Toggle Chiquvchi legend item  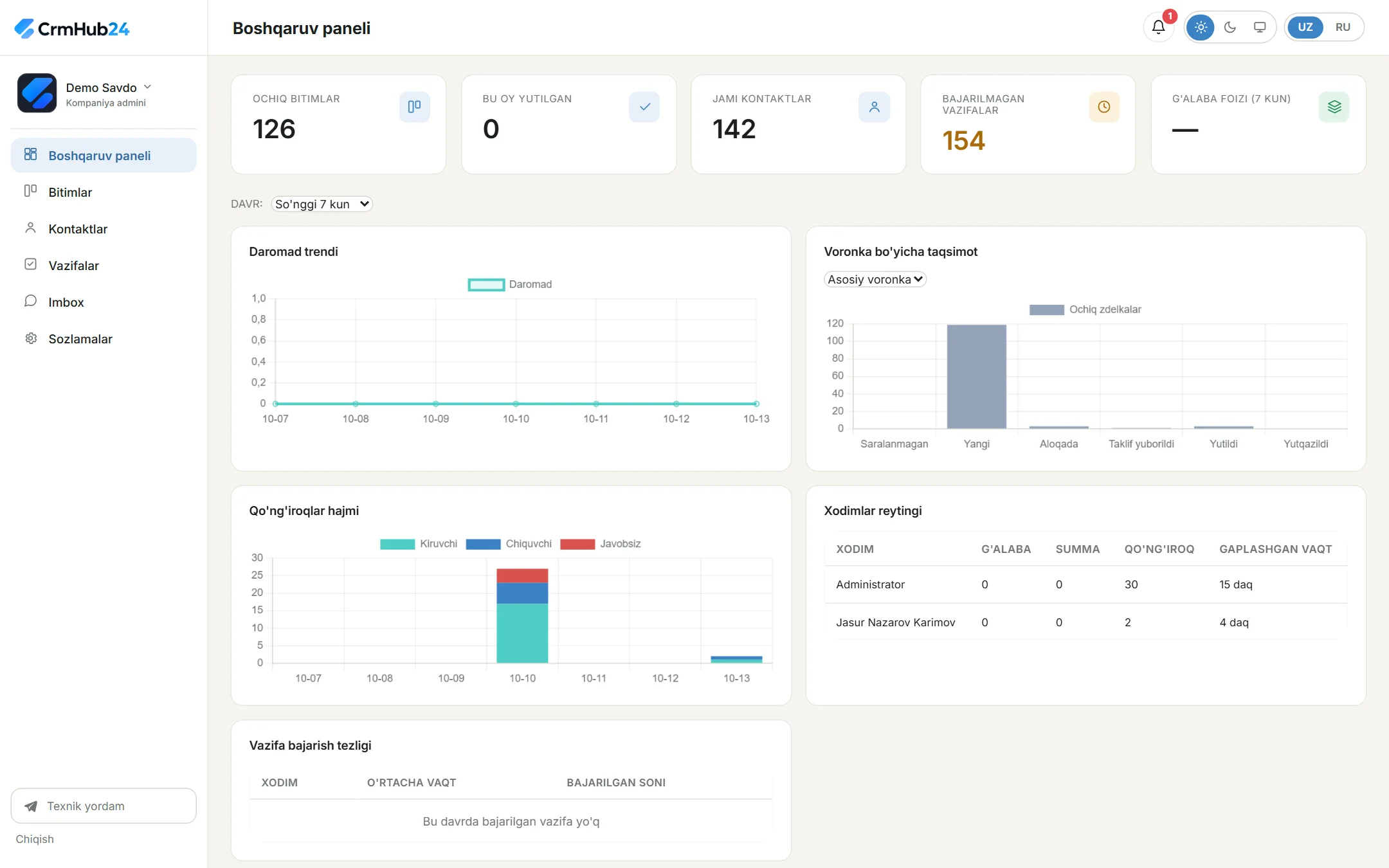tap(509, 543)
